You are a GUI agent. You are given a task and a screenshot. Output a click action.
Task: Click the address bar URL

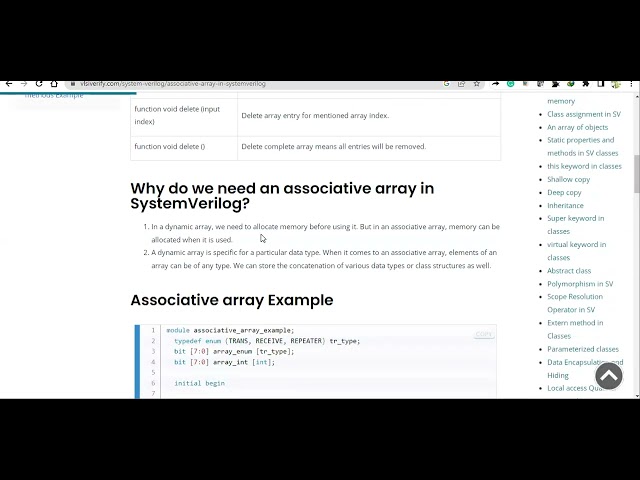click(x=173, y=84)
